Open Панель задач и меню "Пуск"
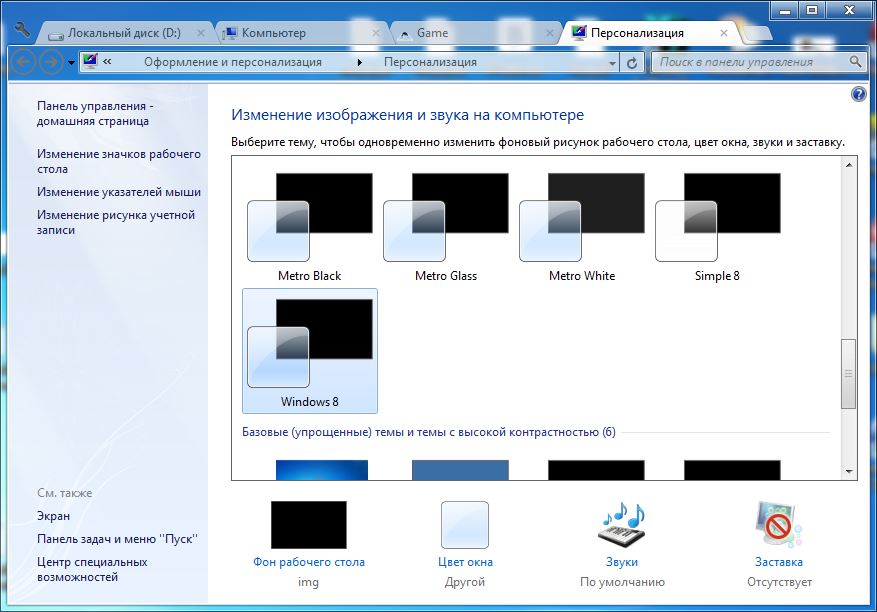Viewport: 877px width, 612px height. click(x=117, y=539)
